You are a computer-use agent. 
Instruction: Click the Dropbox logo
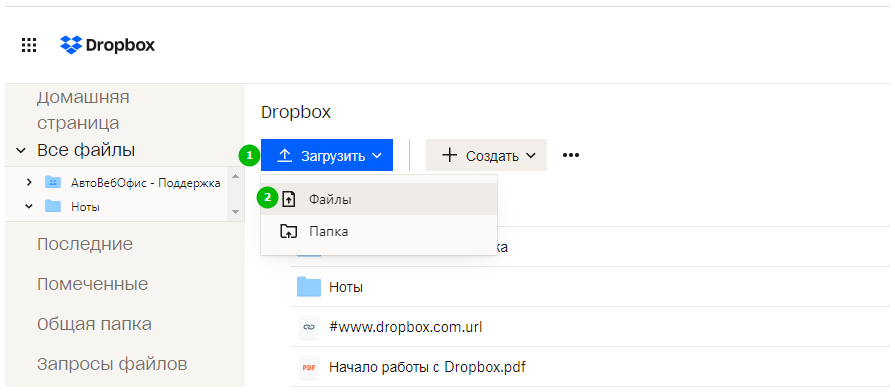[108, 45]
